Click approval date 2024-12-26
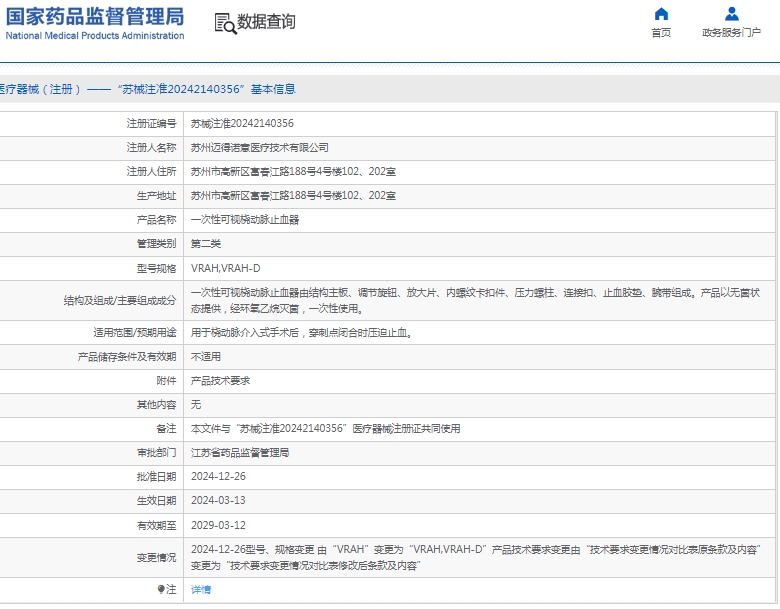Viewport: 780px width, 609px height. click(x=218, y=477)
